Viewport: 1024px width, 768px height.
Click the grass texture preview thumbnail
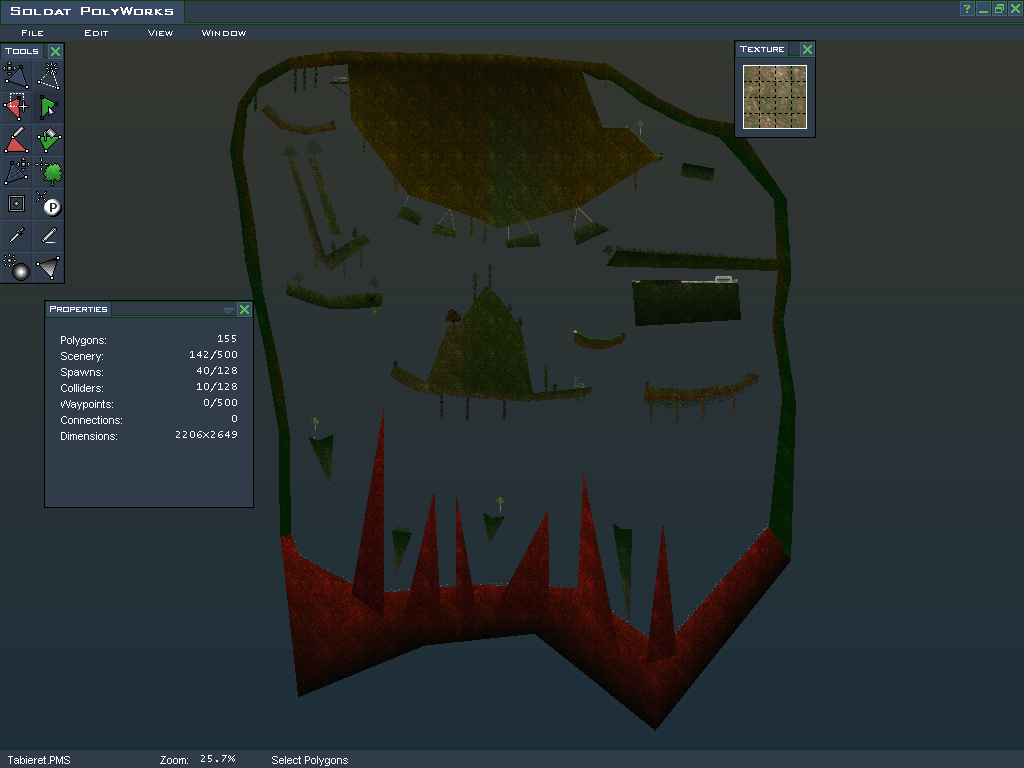775,97
